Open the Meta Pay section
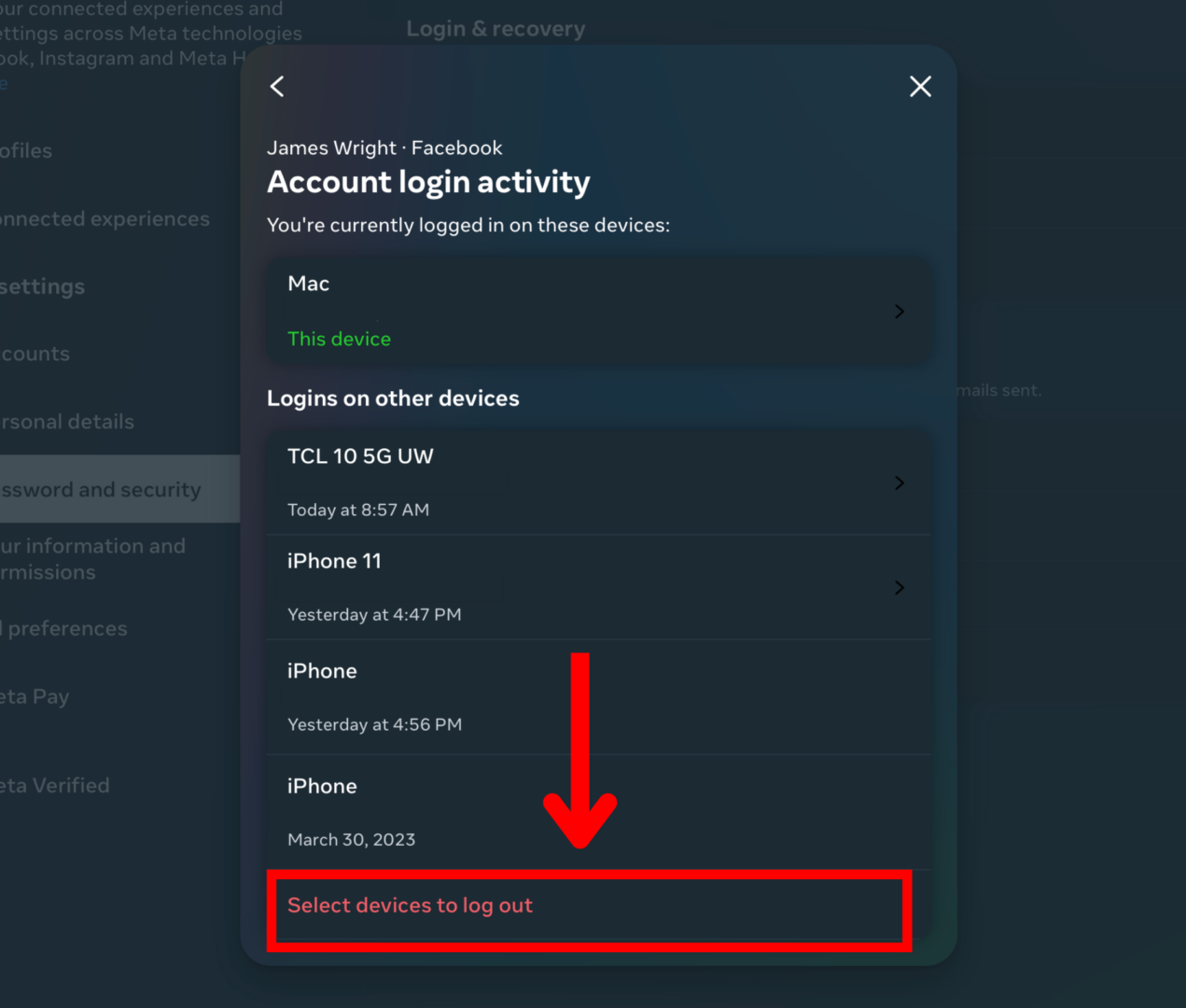This screenshot has width=1186, height=1008. click(35, 696)
